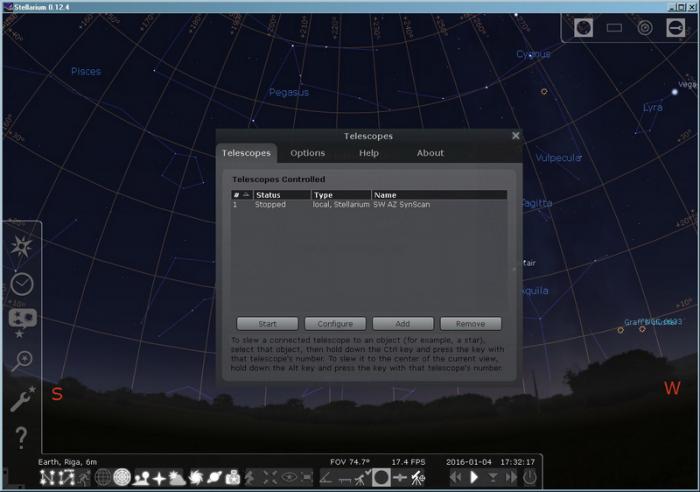Viewport: 700px width, 492px height.
Task: Sort by the Name column header
Action: point(439,195)
